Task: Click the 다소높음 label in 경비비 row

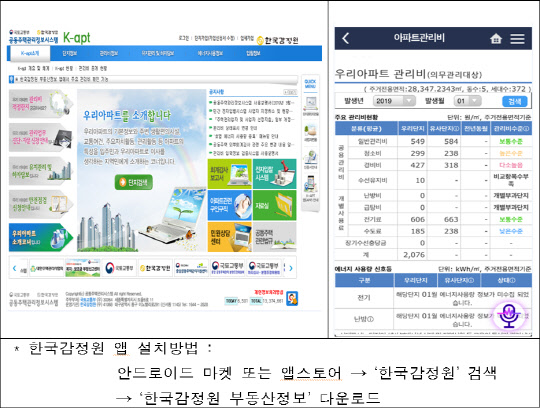Action: 511,165
